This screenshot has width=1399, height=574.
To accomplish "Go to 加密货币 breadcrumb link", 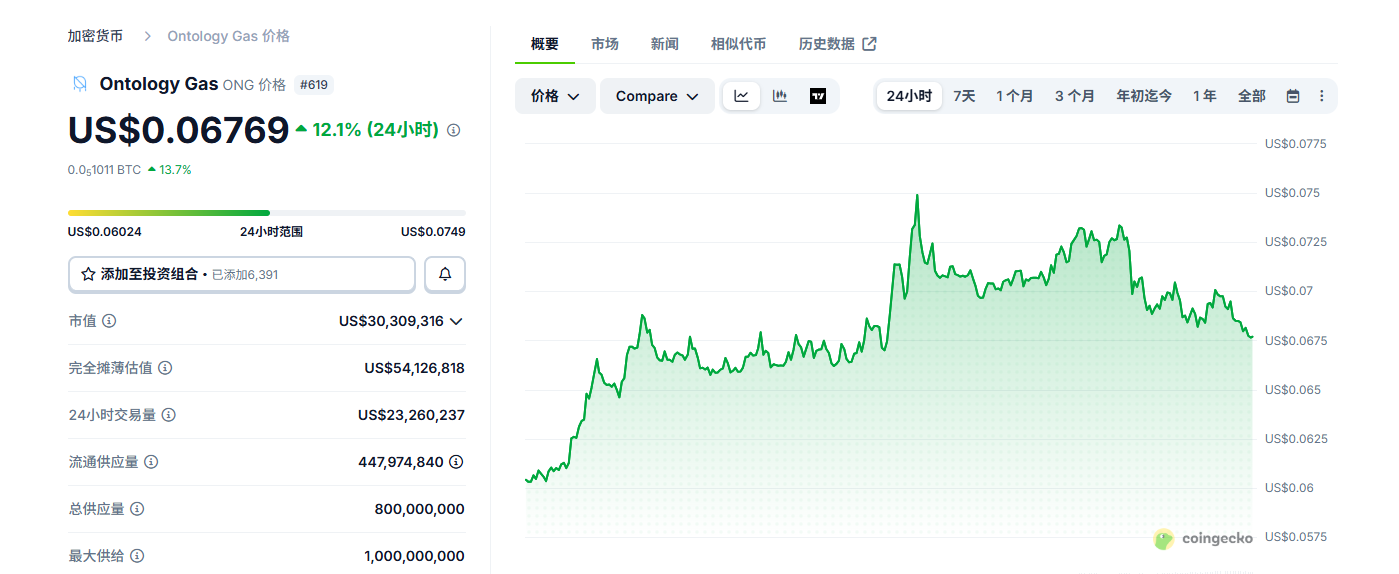I will 95,36.
